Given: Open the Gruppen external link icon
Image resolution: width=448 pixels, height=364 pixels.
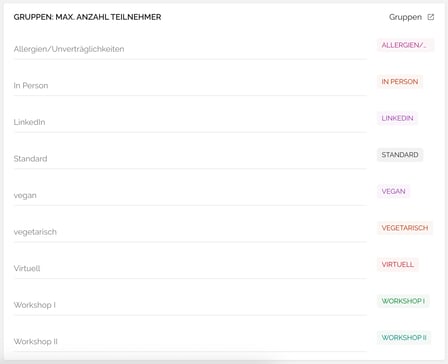Looking at the screenshot, I should click(x=431, y=17).
